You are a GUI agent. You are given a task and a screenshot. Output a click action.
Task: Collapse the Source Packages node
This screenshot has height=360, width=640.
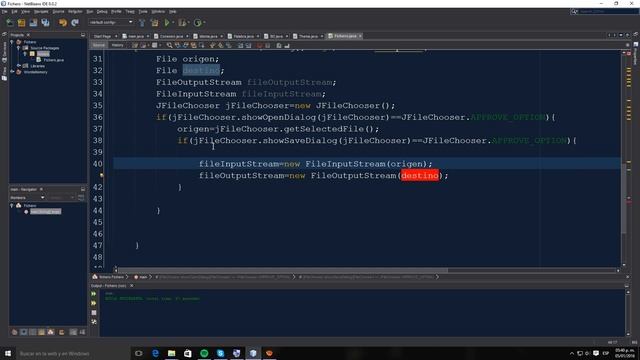pos(18,48)
